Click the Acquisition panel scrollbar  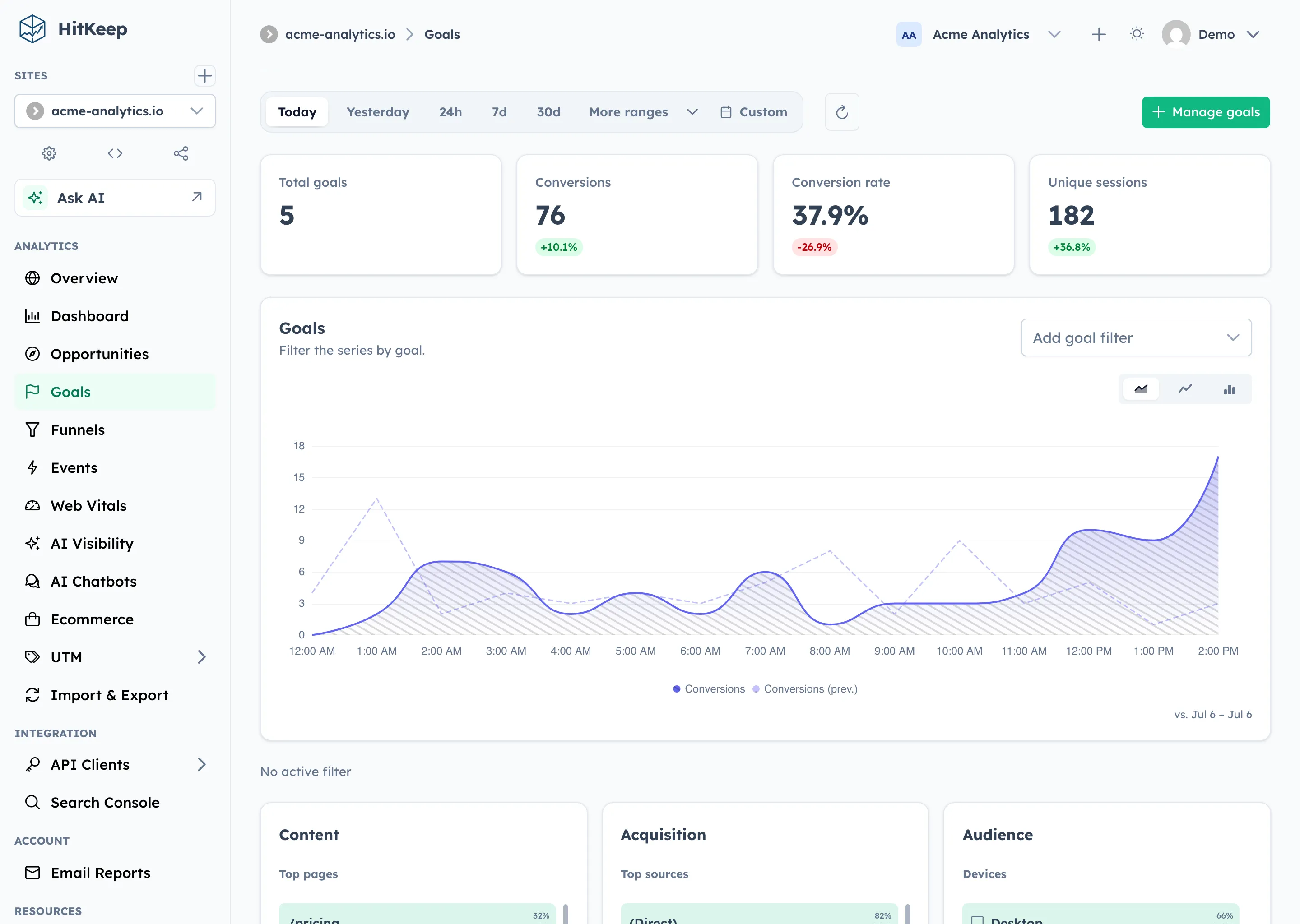point(907,914)
